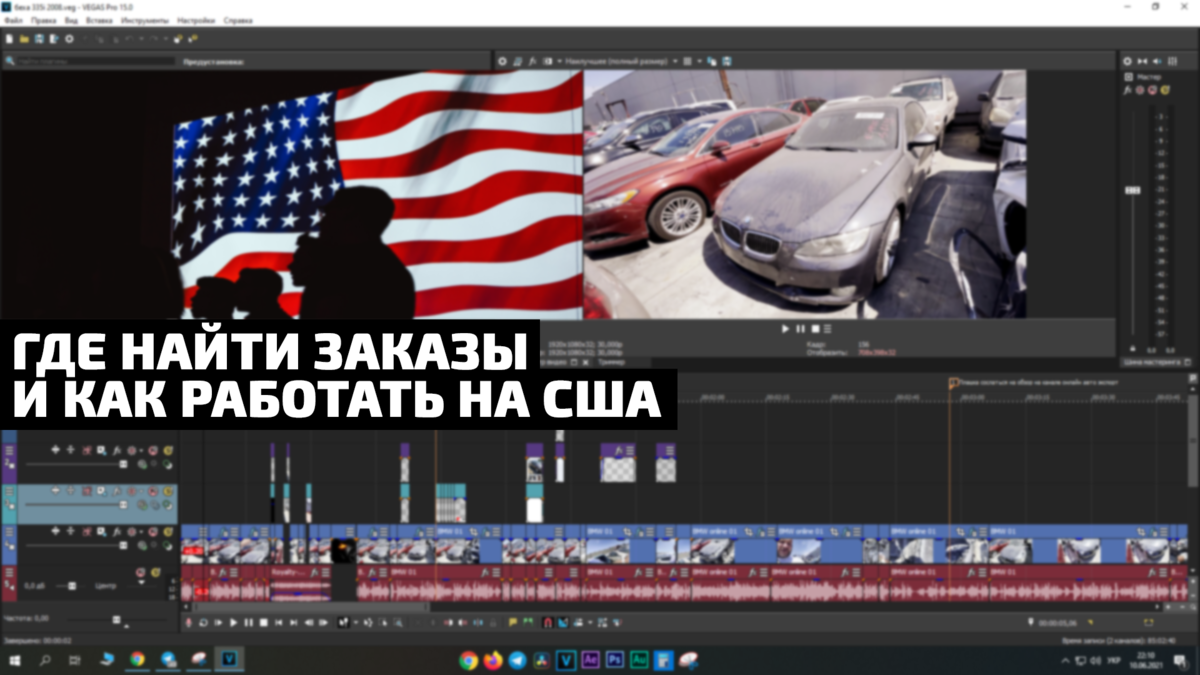Open video track 3 hamburger menu

coord(9,532)
